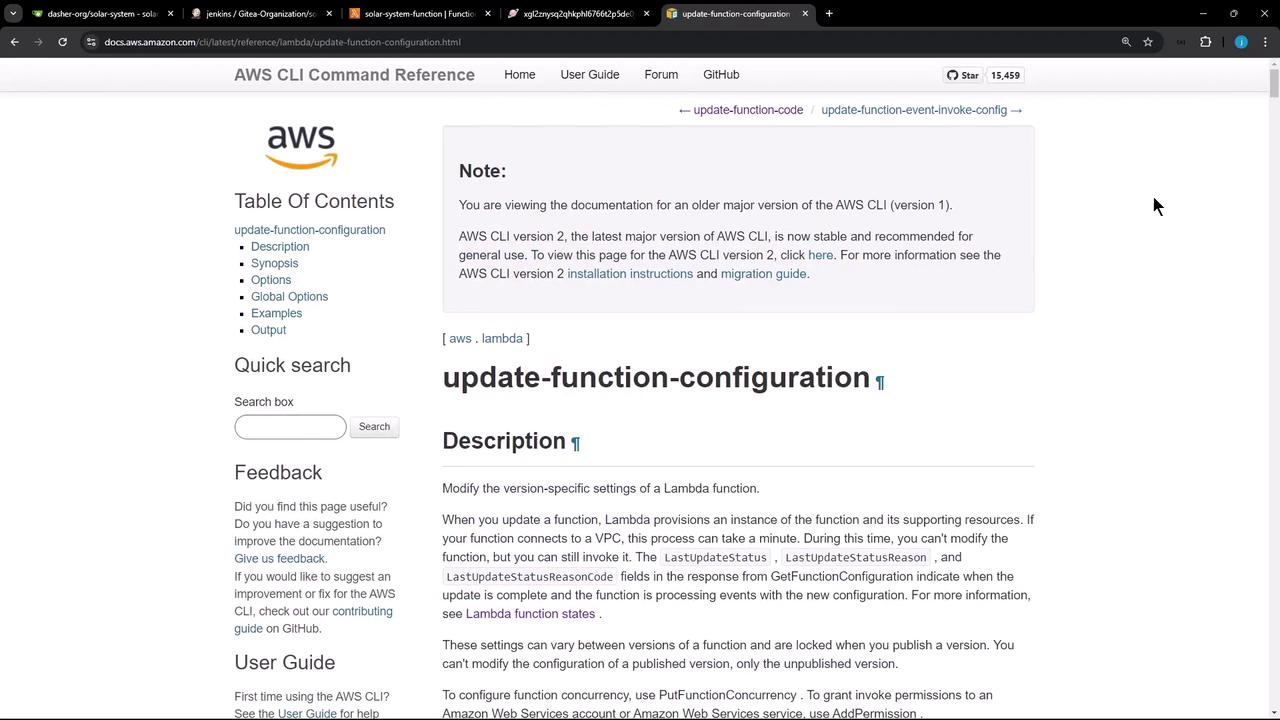Jump to Synopsis section

[274, 263]
